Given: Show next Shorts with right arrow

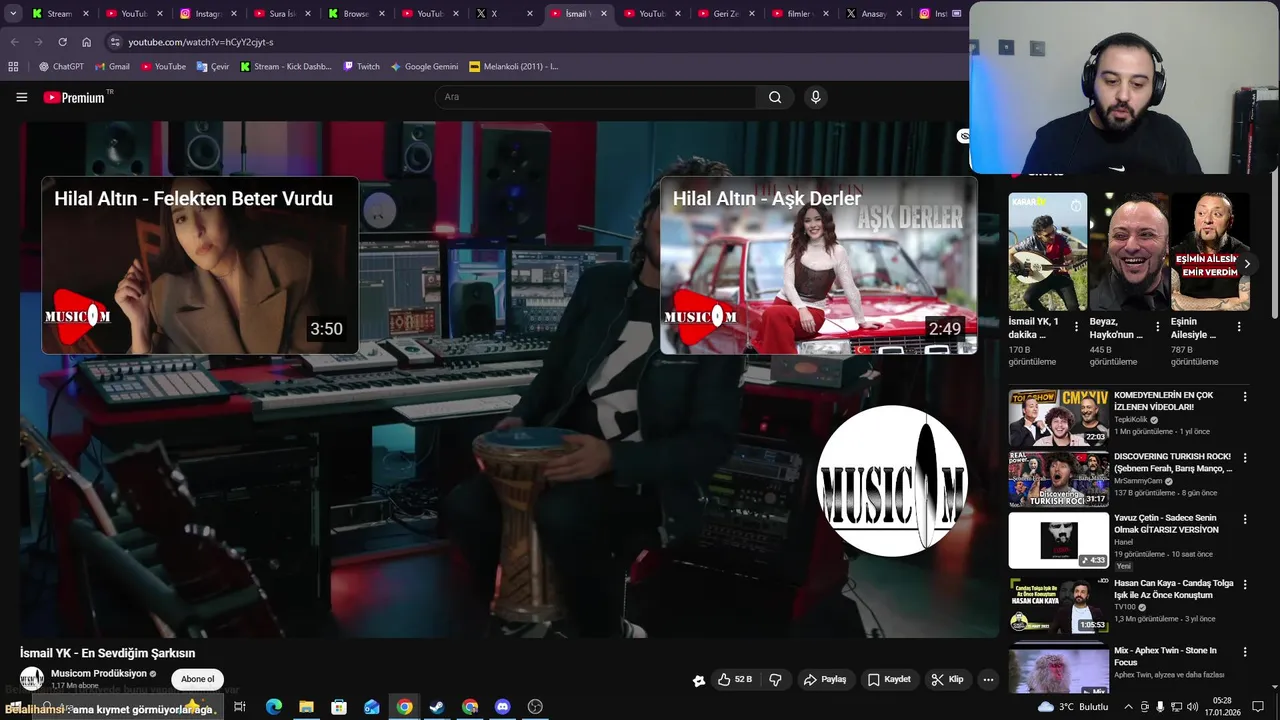Looking at the screenshot, I should tap(1246, 264).
